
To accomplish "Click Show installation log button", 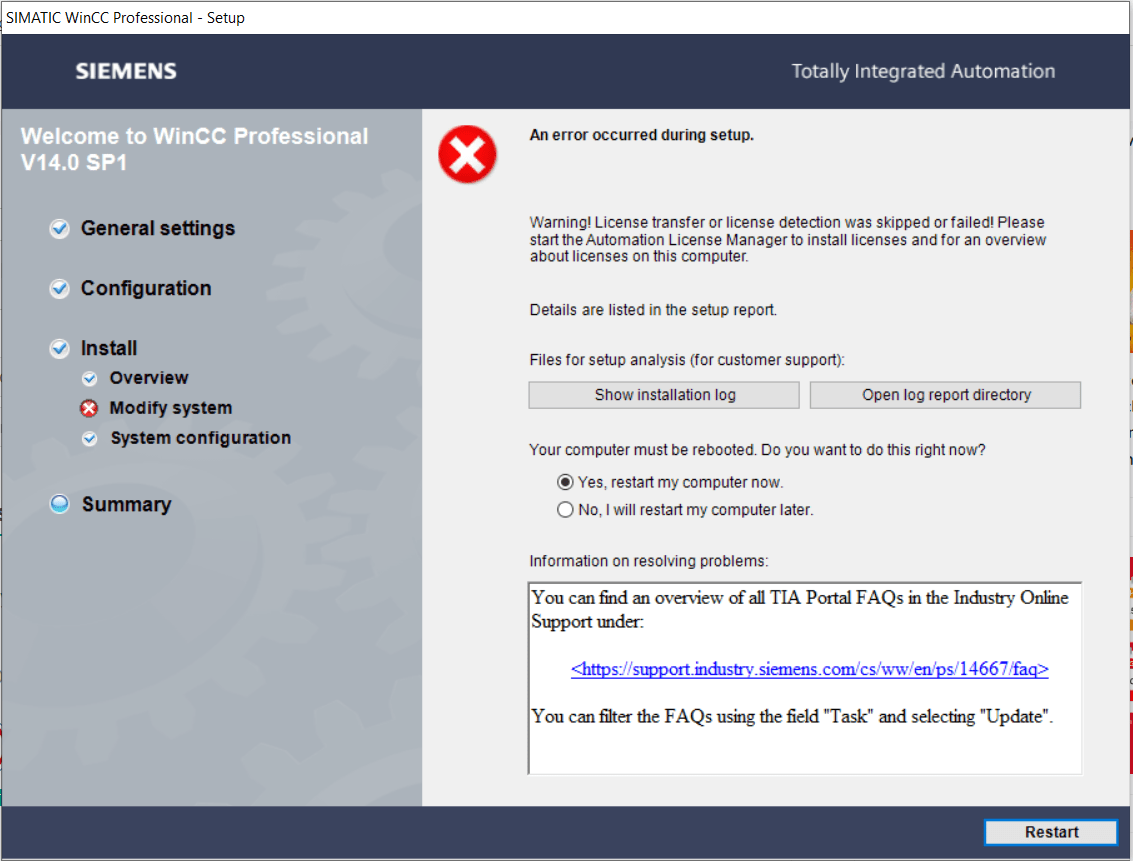I will (664, 395).
